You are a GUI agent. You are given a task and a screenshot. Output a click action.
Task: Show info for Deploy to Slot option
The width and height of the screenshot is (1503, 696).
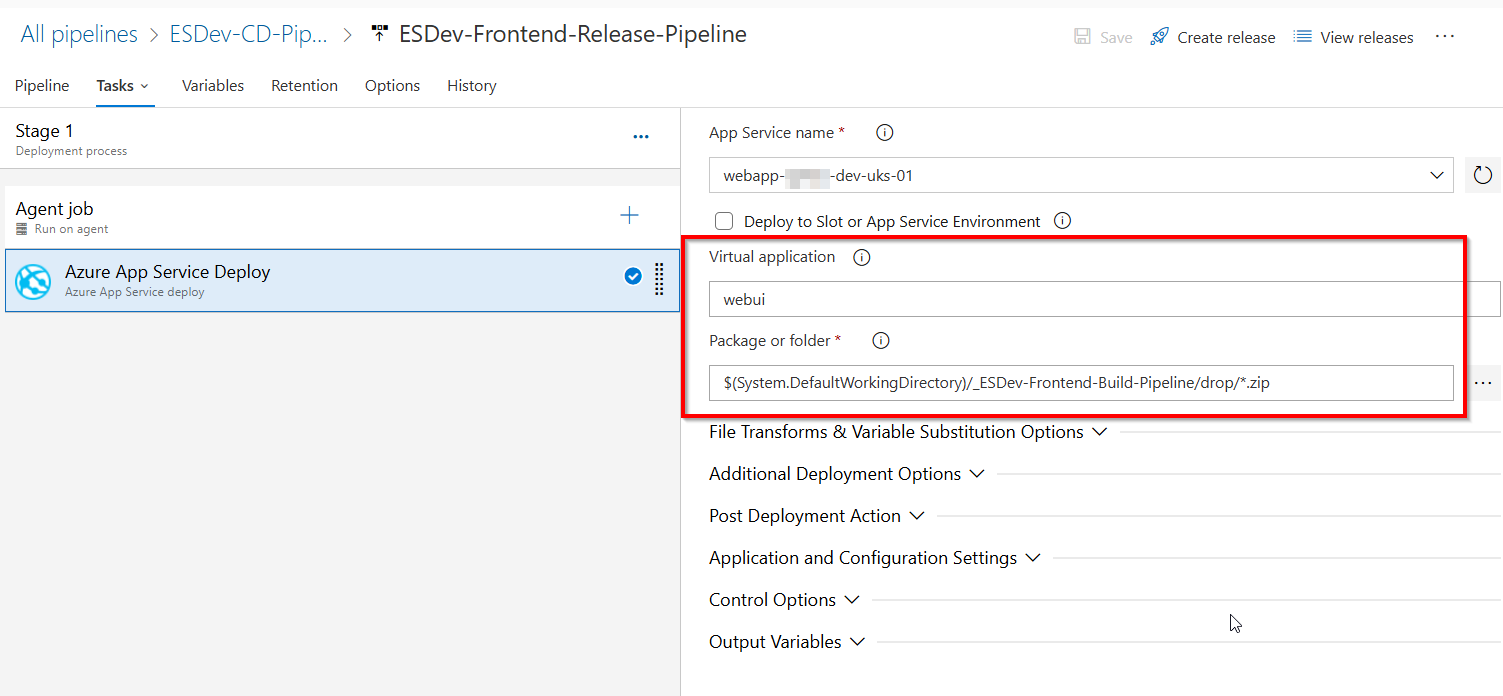click(x=1063, y=221)
